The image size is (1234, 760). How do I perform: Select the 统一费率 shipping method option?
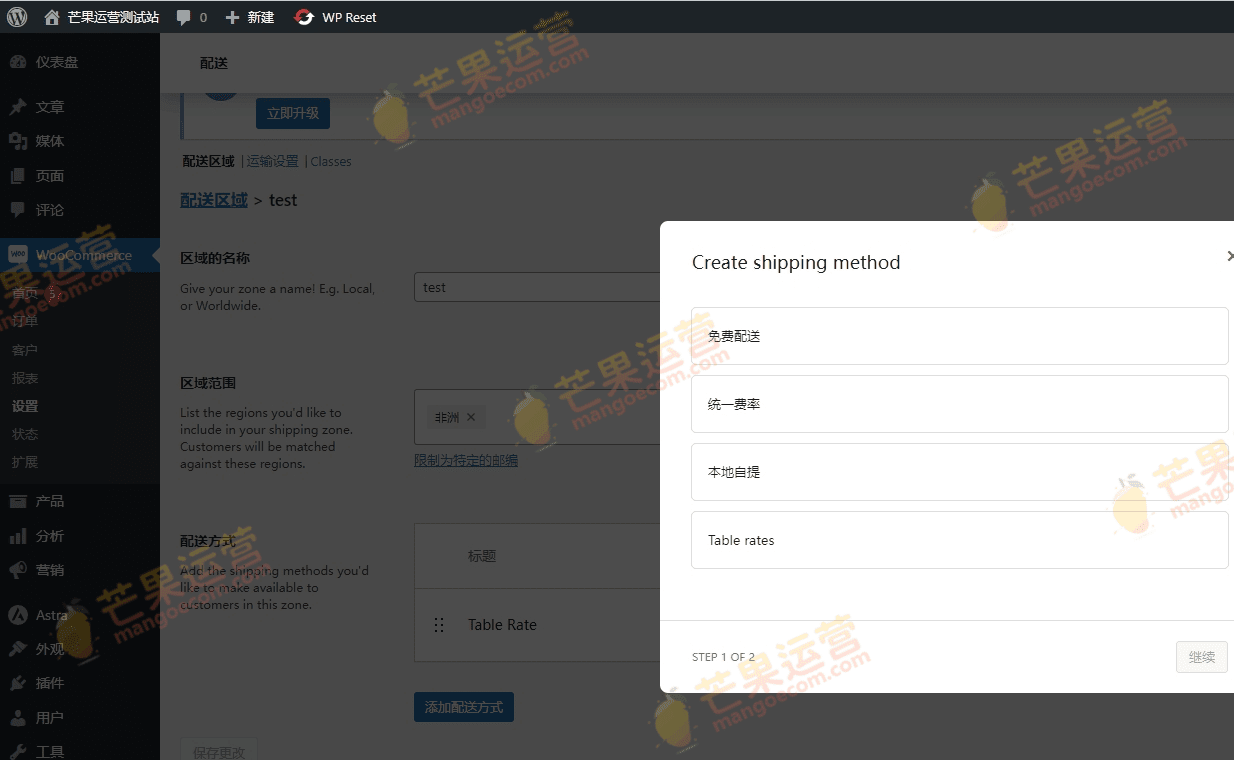coord(959,404)
